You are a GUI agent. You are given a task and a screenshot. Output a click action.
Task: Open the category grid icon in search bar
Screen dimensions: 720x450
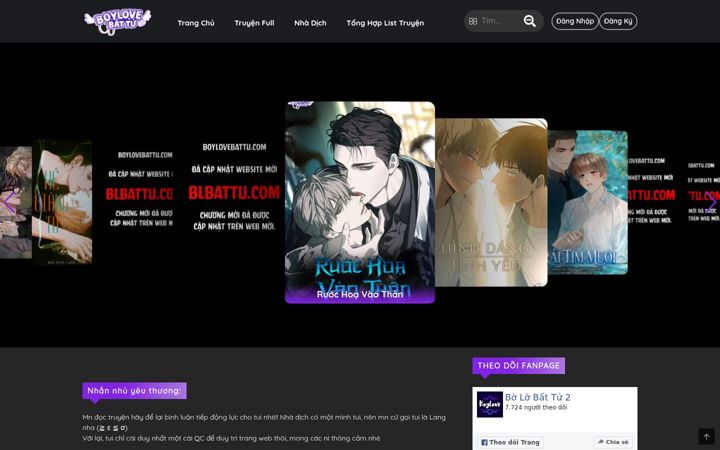(x=473, y=21)
